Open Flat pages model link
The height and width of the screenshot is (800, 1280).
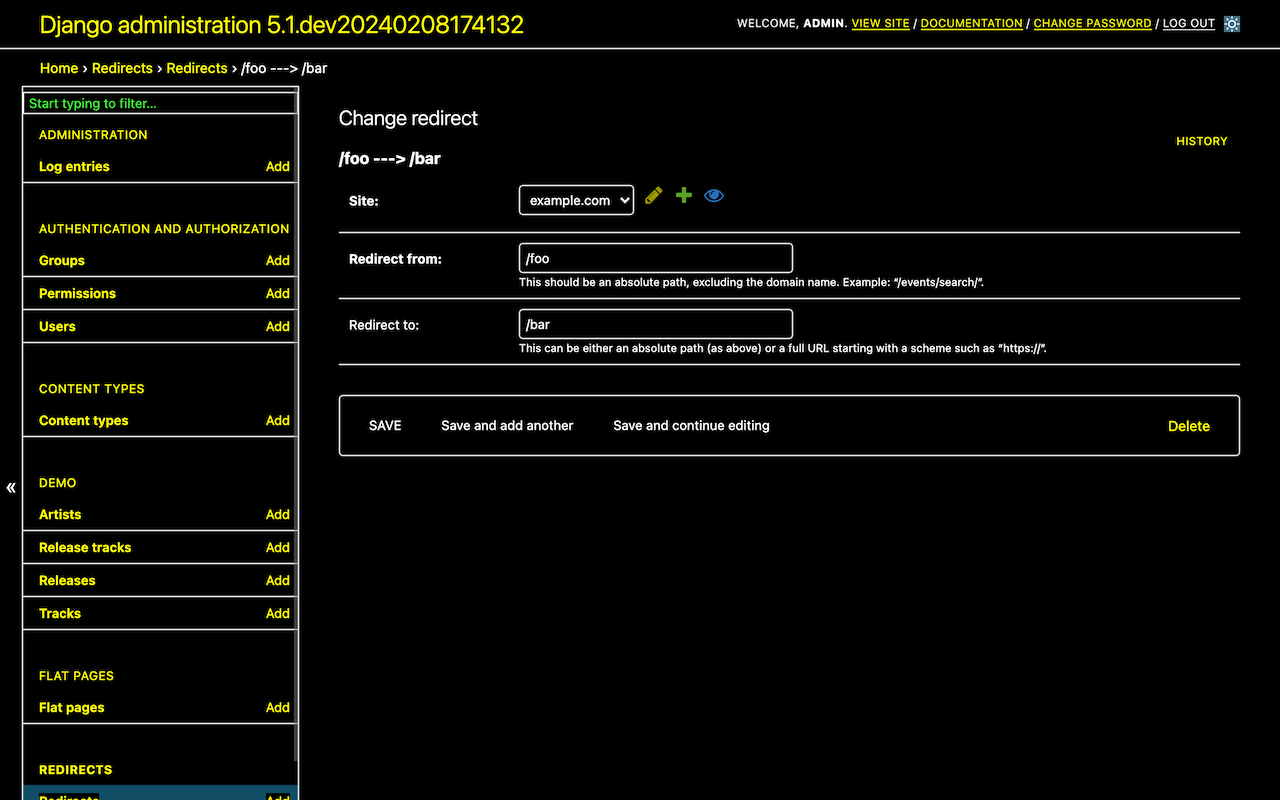click(72, 707)
